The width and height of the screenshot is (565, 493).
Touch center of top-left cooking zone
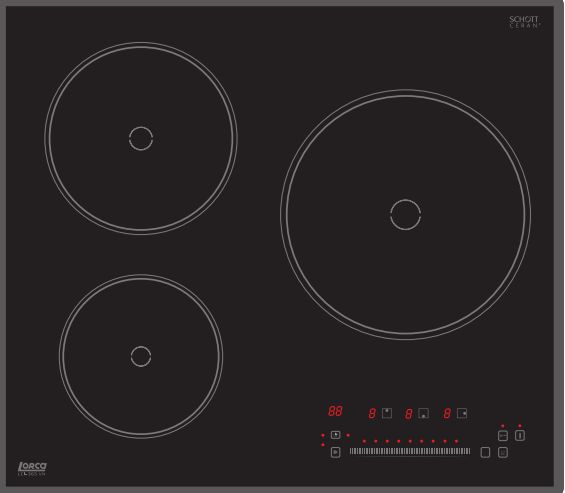click(x=141, y=138)
